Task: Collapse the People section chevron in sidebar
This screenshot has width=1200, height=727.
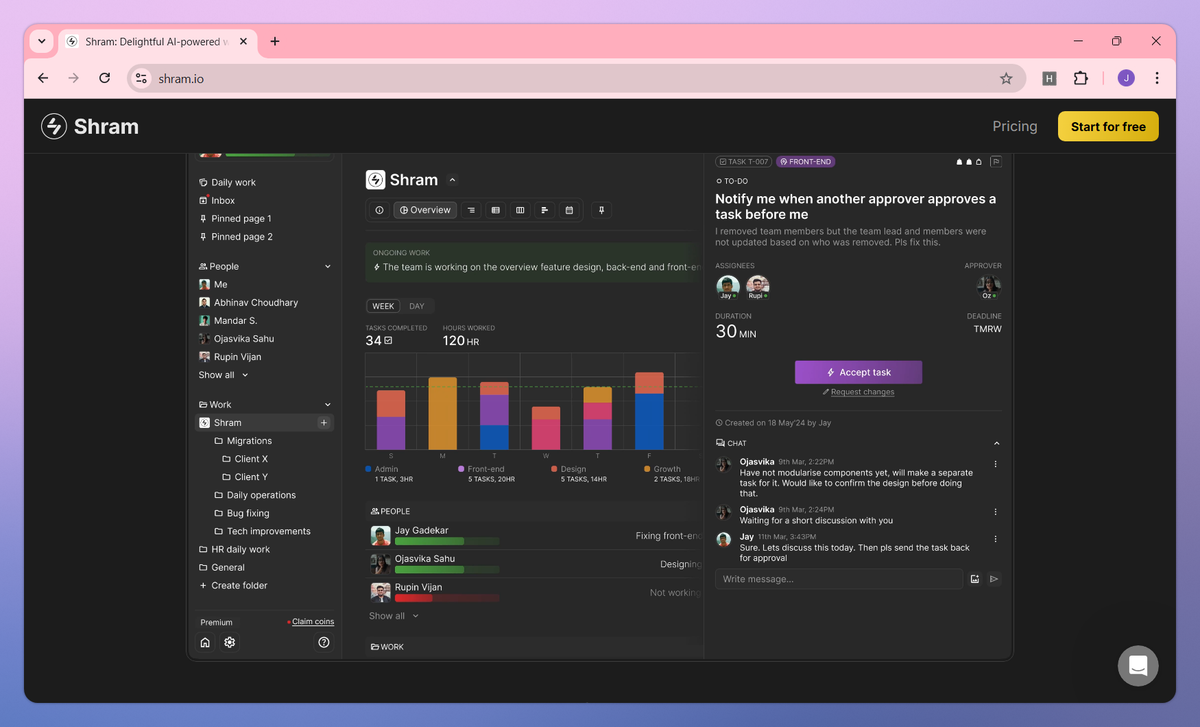Action: pos(327,267)
